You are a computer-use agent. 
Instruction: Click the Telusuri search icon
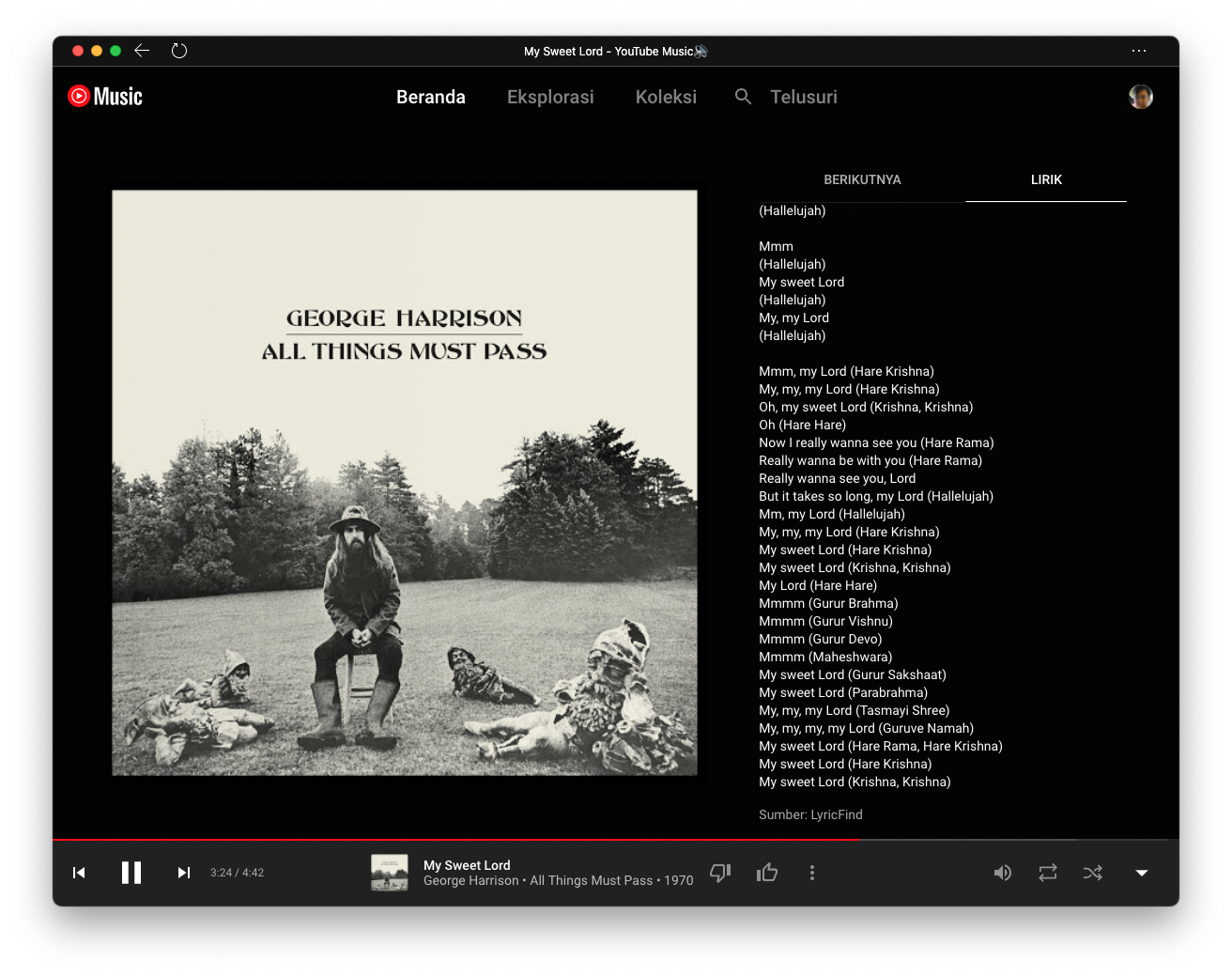pos(743,97)
